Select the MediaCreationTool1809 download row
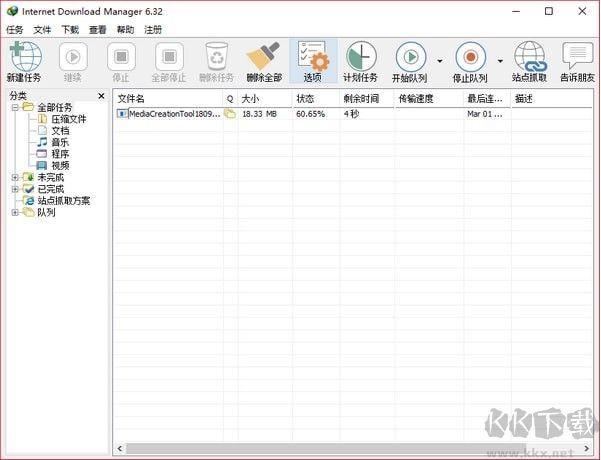601x460 pixels. 353,114
